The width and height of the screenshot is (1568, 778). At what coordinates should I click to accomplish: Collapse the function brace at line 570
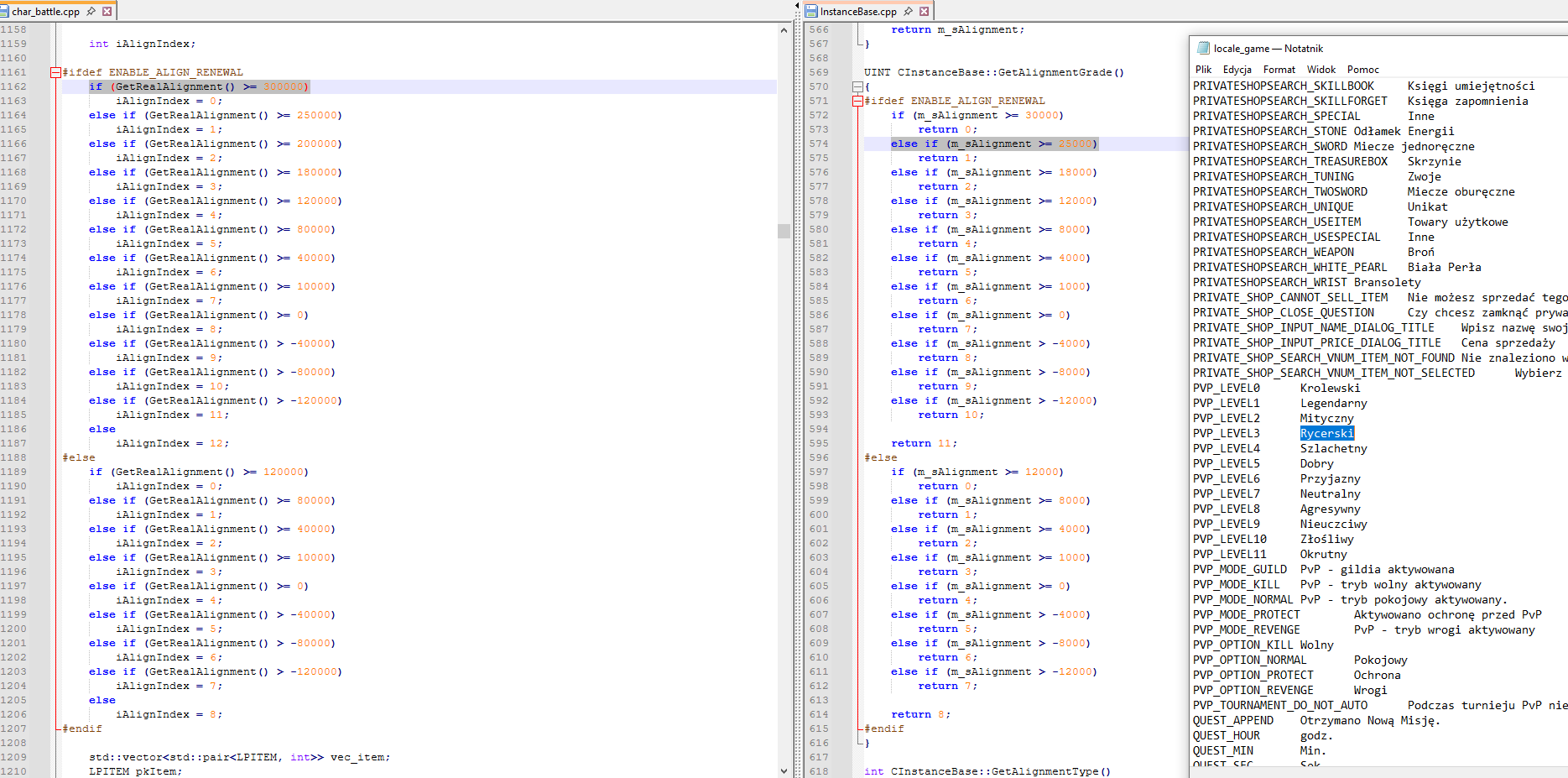click(x=857, y=86)
